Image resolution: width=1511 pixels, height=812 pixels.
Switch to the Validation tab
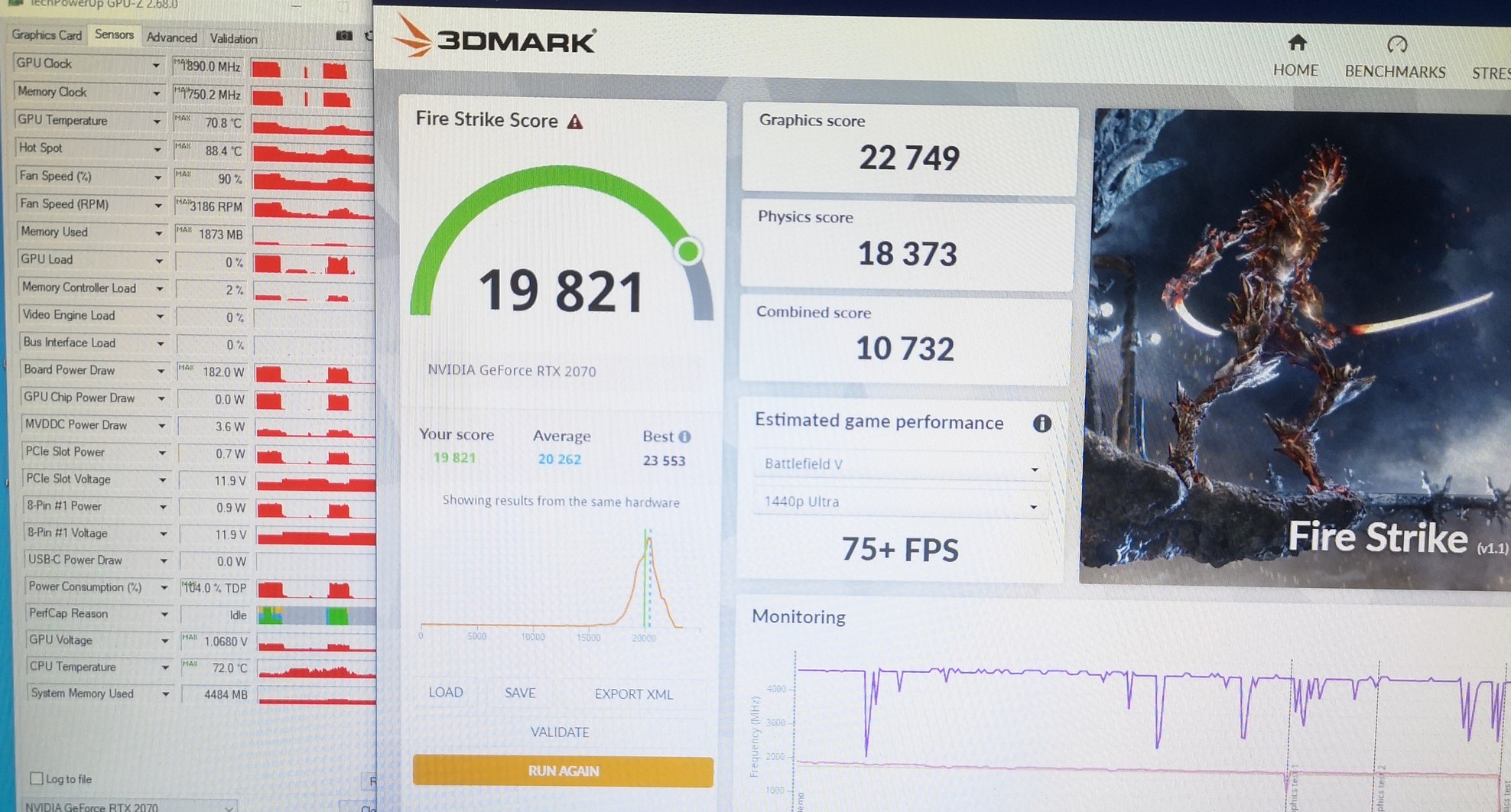point(233,38)
